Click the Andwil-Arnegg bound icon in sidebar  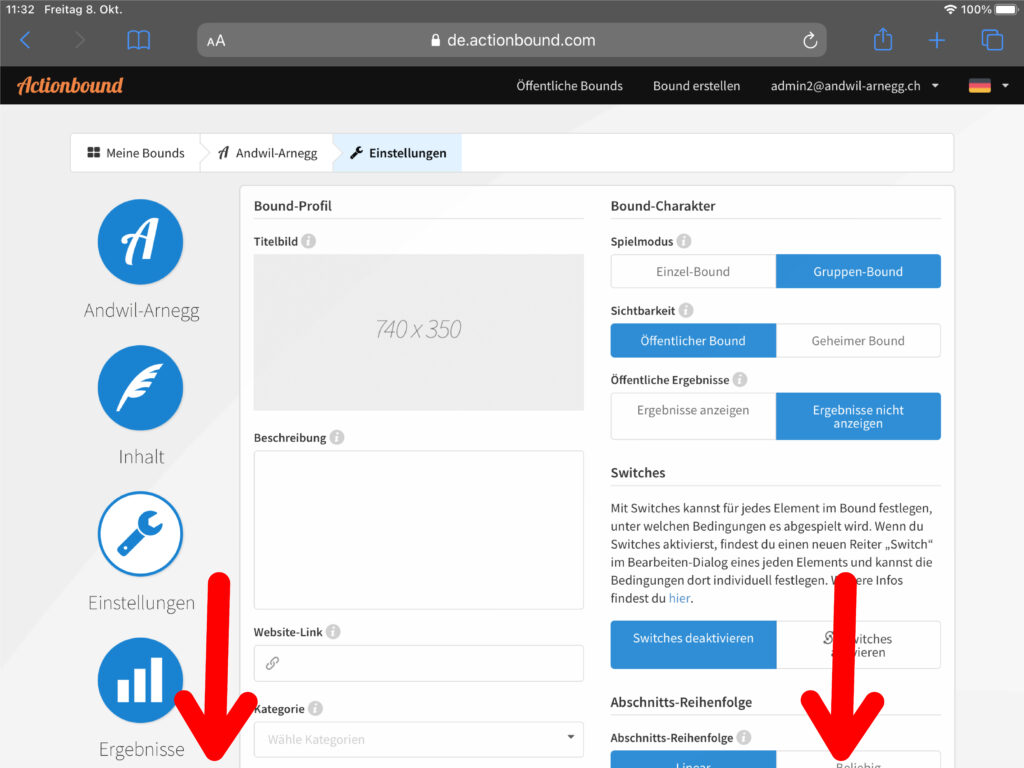point(140,242)
